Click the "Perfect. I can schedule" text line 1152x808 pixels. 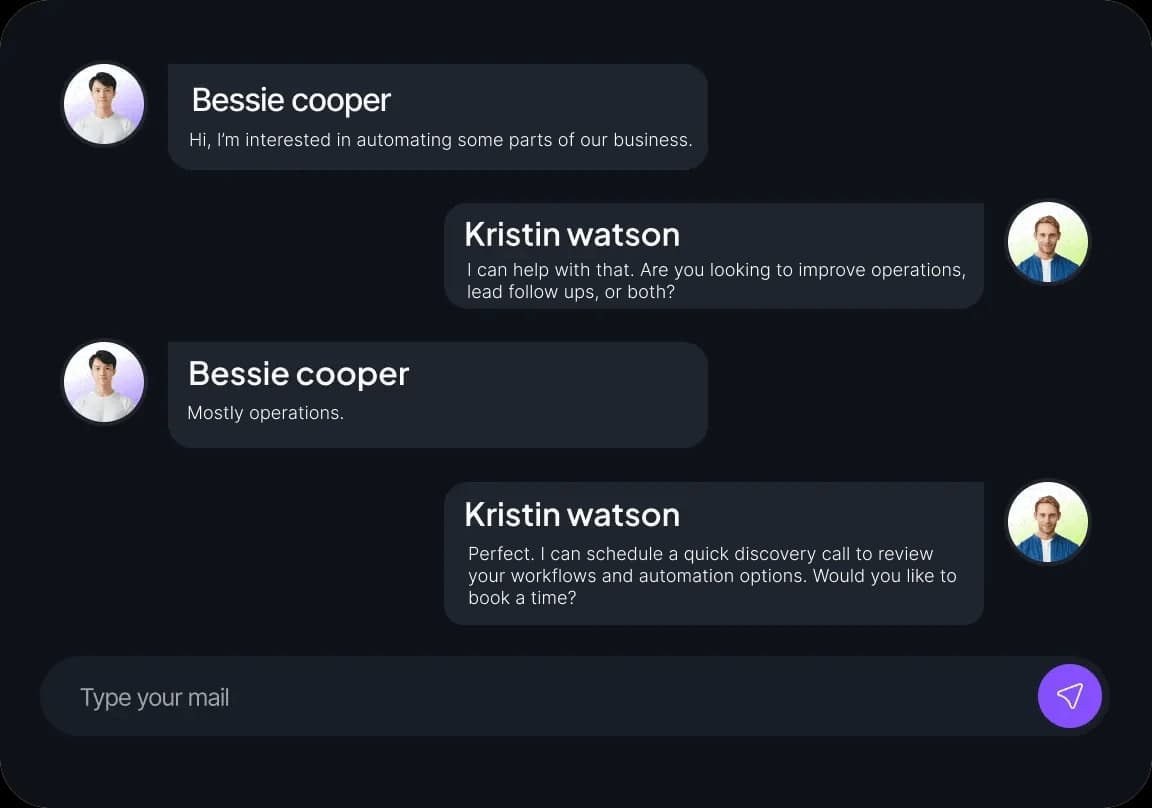point(700,554)
